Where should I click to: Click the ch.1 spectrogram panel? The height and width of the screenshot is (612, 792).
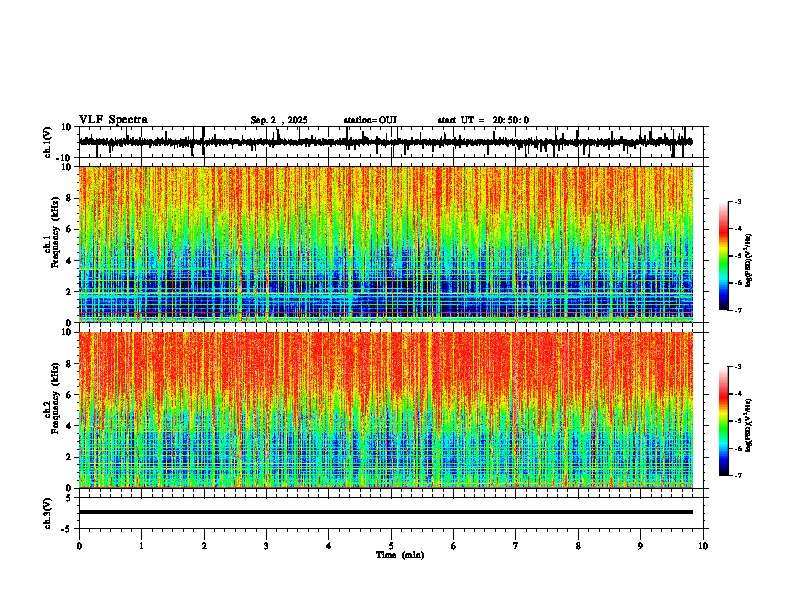386,244
